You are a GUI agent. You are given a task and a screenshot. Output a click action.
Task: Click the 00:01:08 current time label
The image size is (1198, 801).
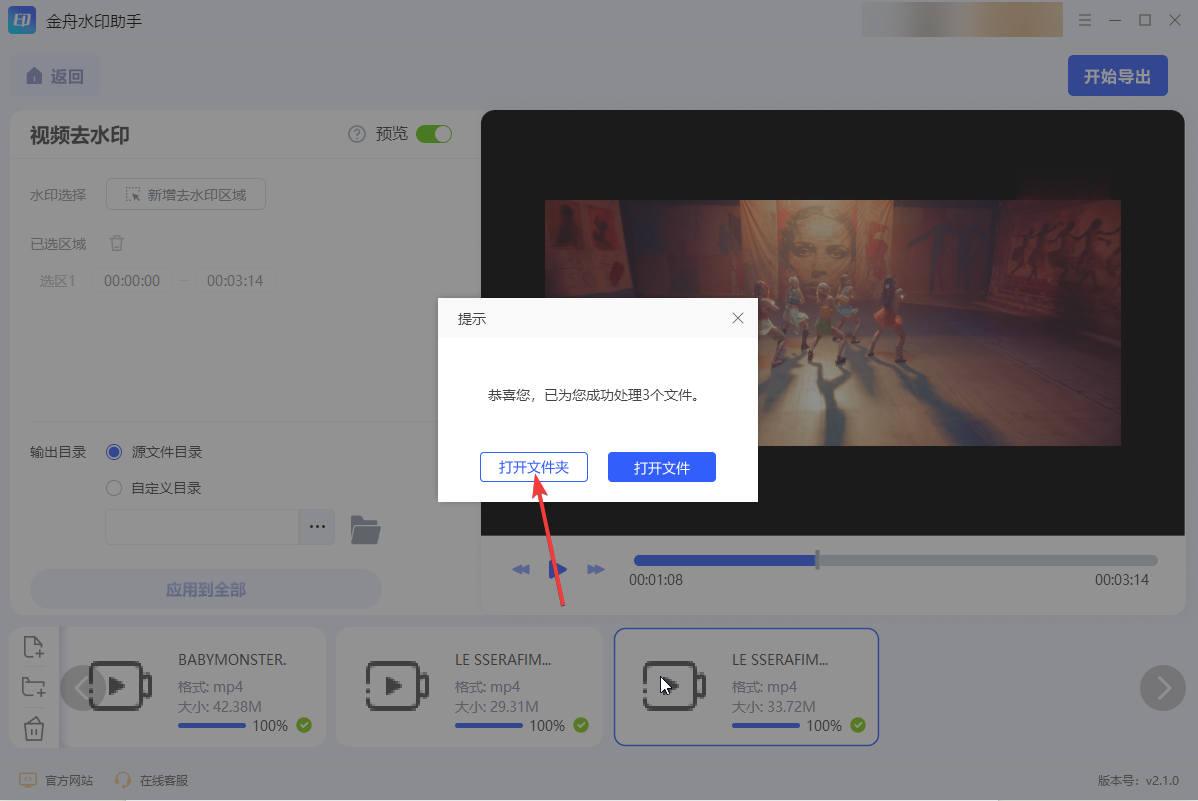(656, 579)
